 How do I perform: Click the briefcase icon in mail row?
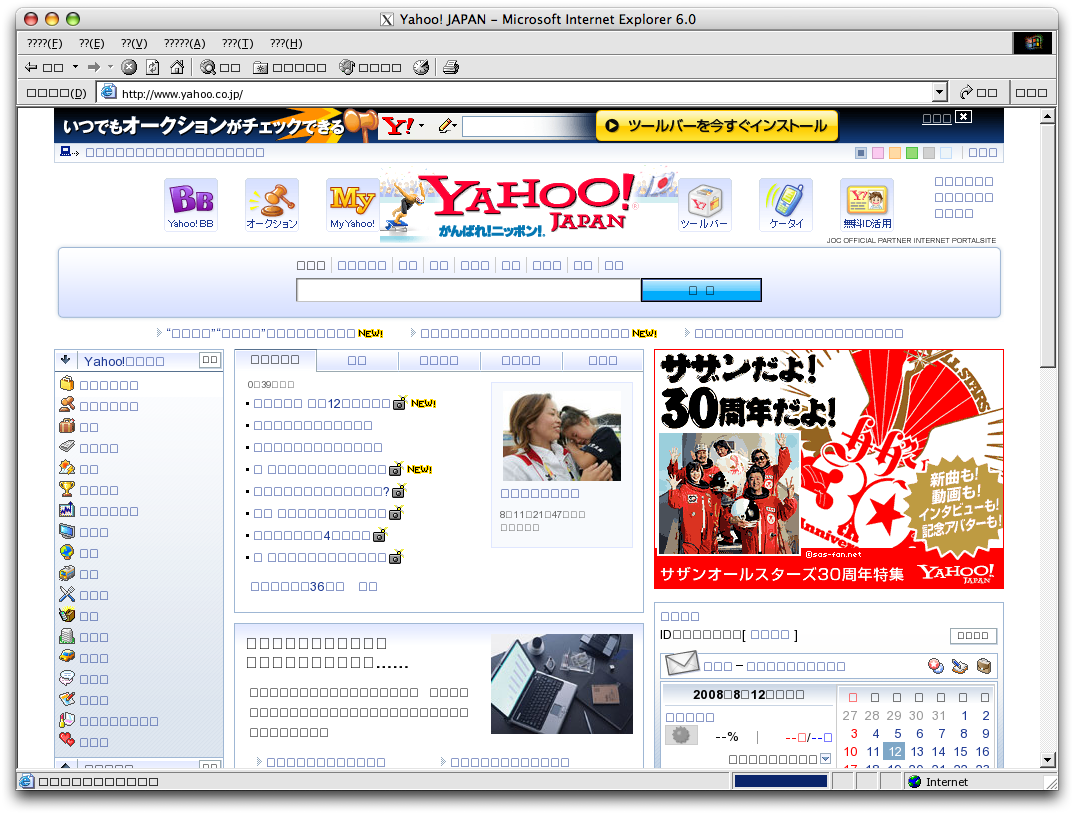coord(984,666)
